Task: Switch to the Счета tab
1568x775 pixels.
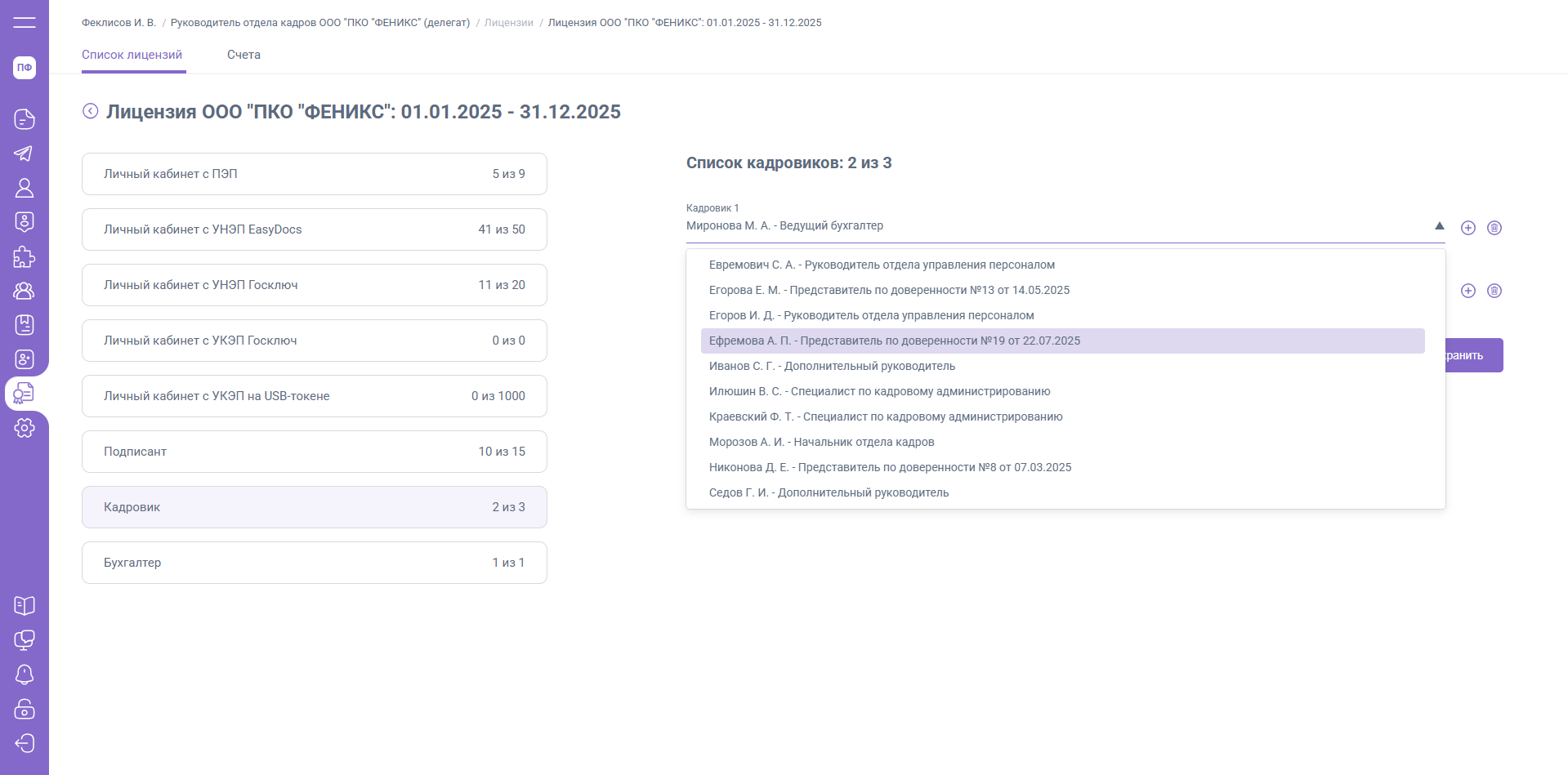Action: pyautogui.click(x=243, y=55)
